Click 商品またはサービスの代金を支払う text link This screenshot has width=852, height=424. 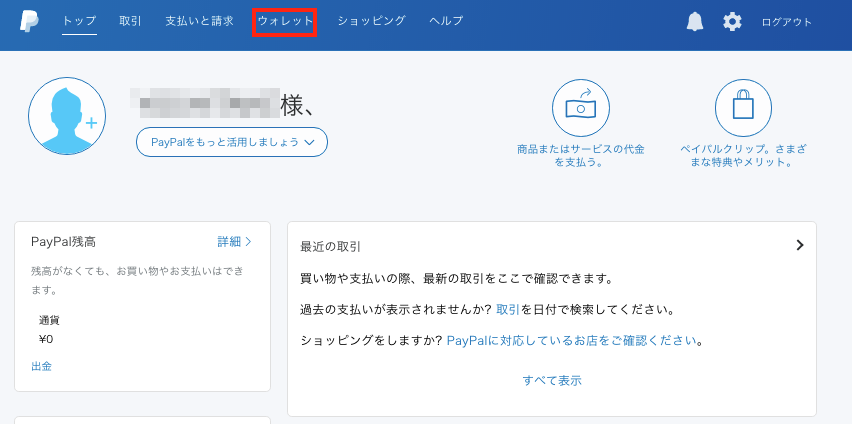[x=580, y=155]
